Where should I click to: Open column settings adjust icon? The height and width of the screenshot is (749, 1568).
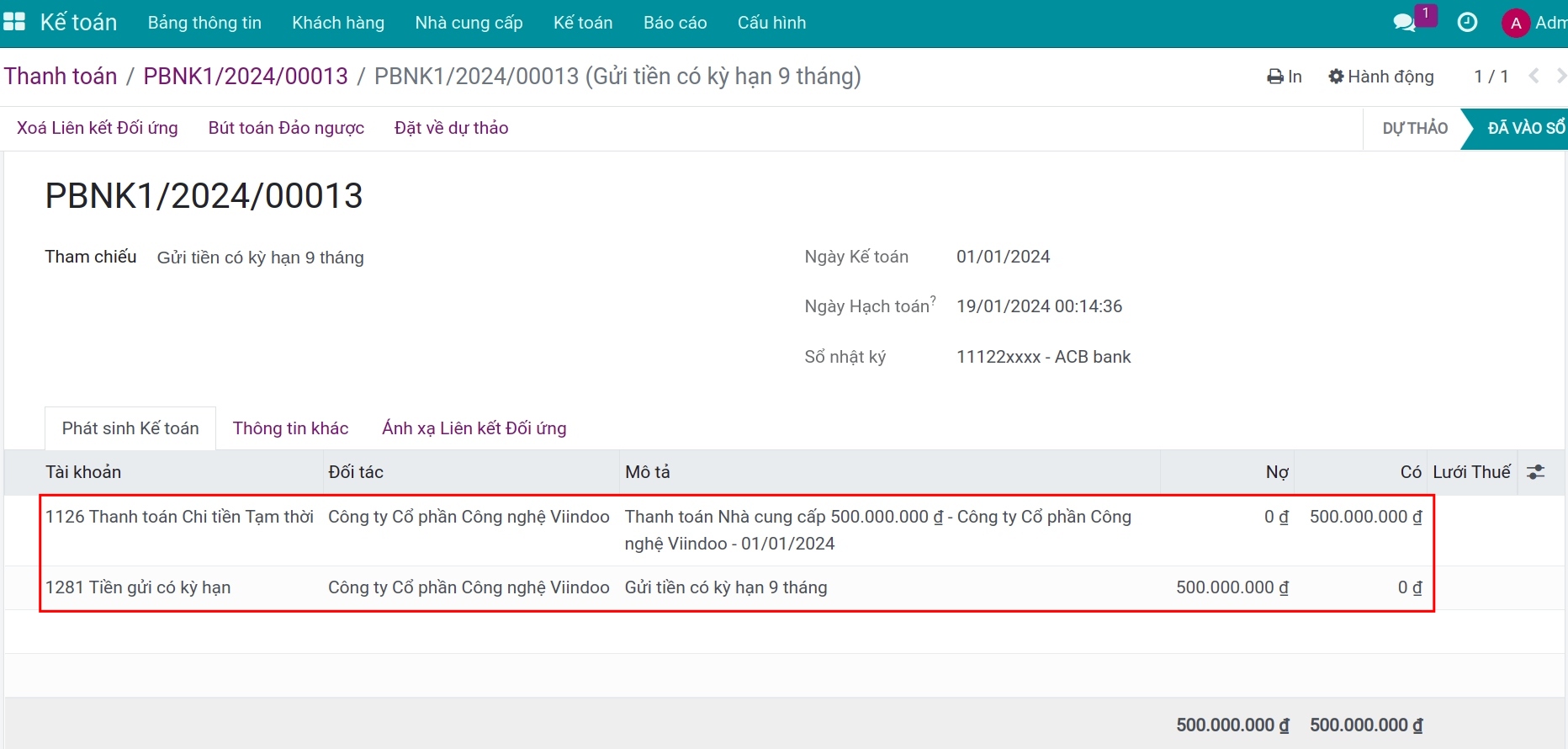[x=1535, y=472]
